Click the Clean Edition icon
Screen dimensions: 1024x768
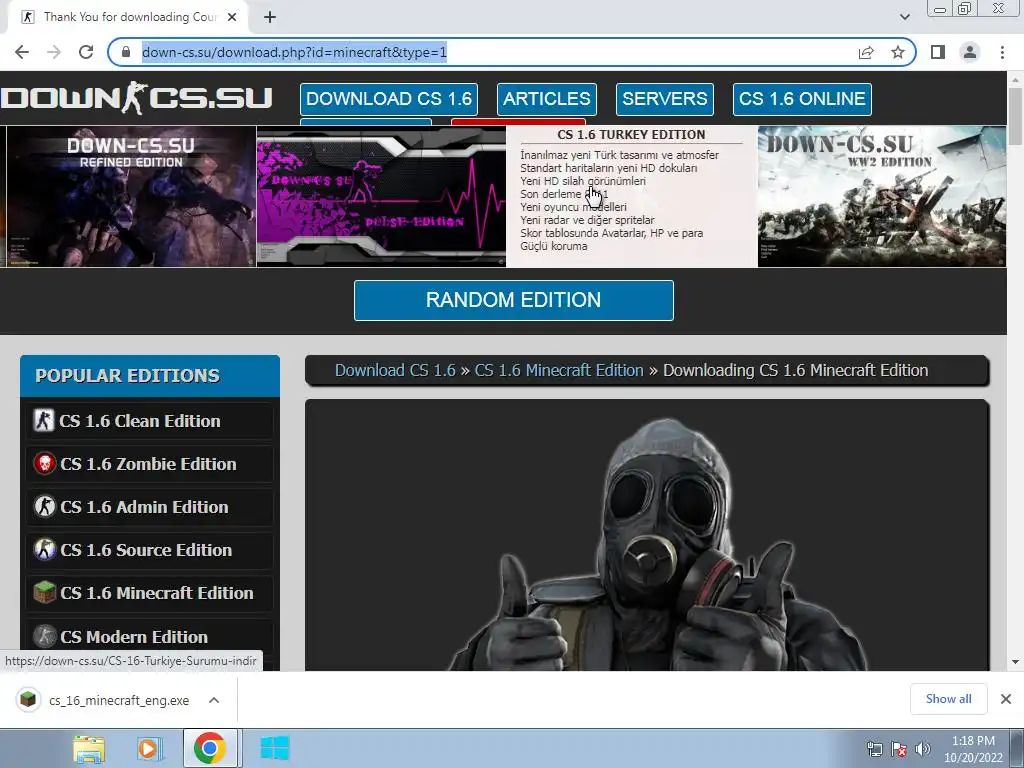(x=44, y=421)
